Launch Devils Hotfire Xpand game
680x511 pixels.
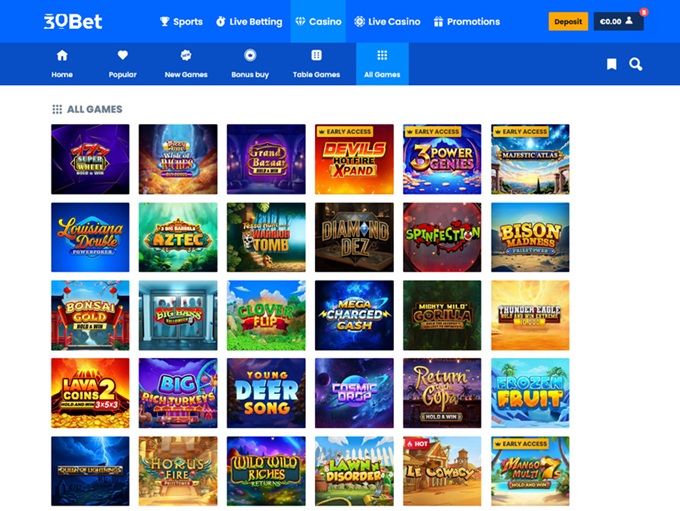(x=354, y=159)
